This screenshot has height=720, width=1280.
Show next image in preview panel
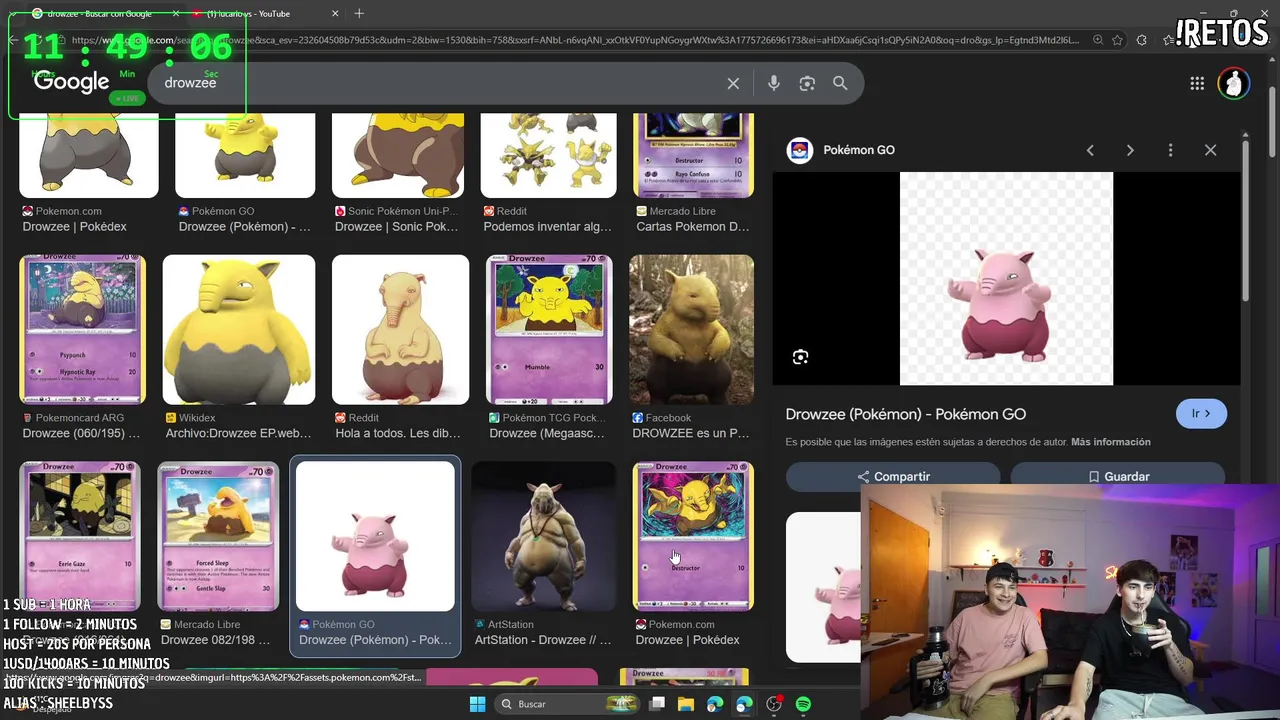1130,150
